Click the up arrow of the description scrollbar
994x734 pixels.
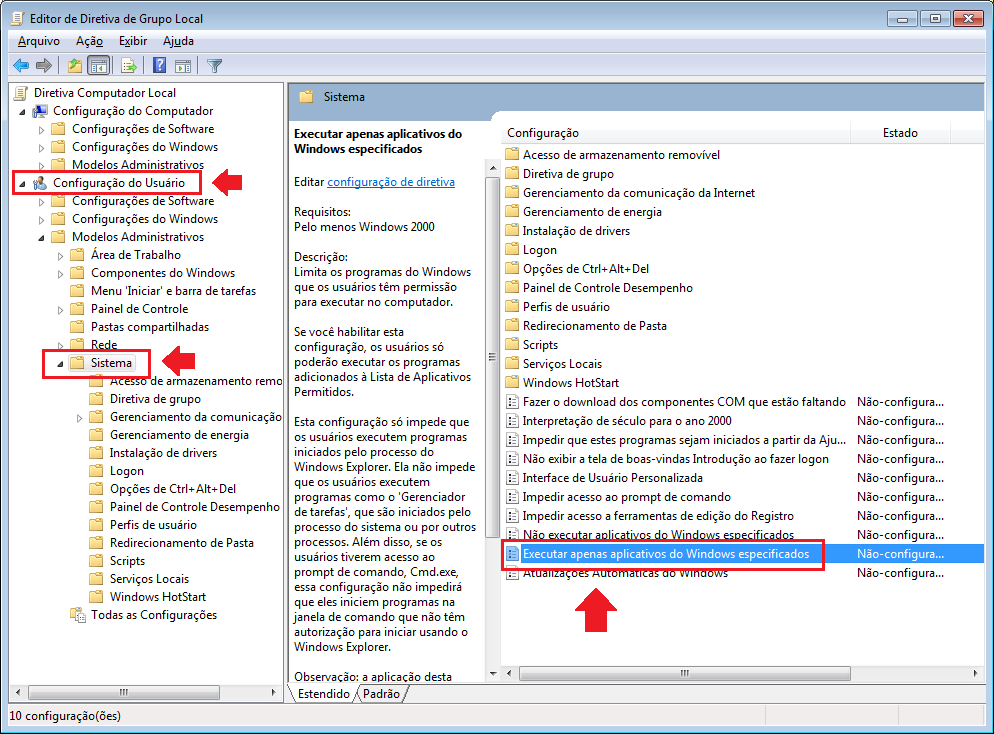[x=493, y=168]
